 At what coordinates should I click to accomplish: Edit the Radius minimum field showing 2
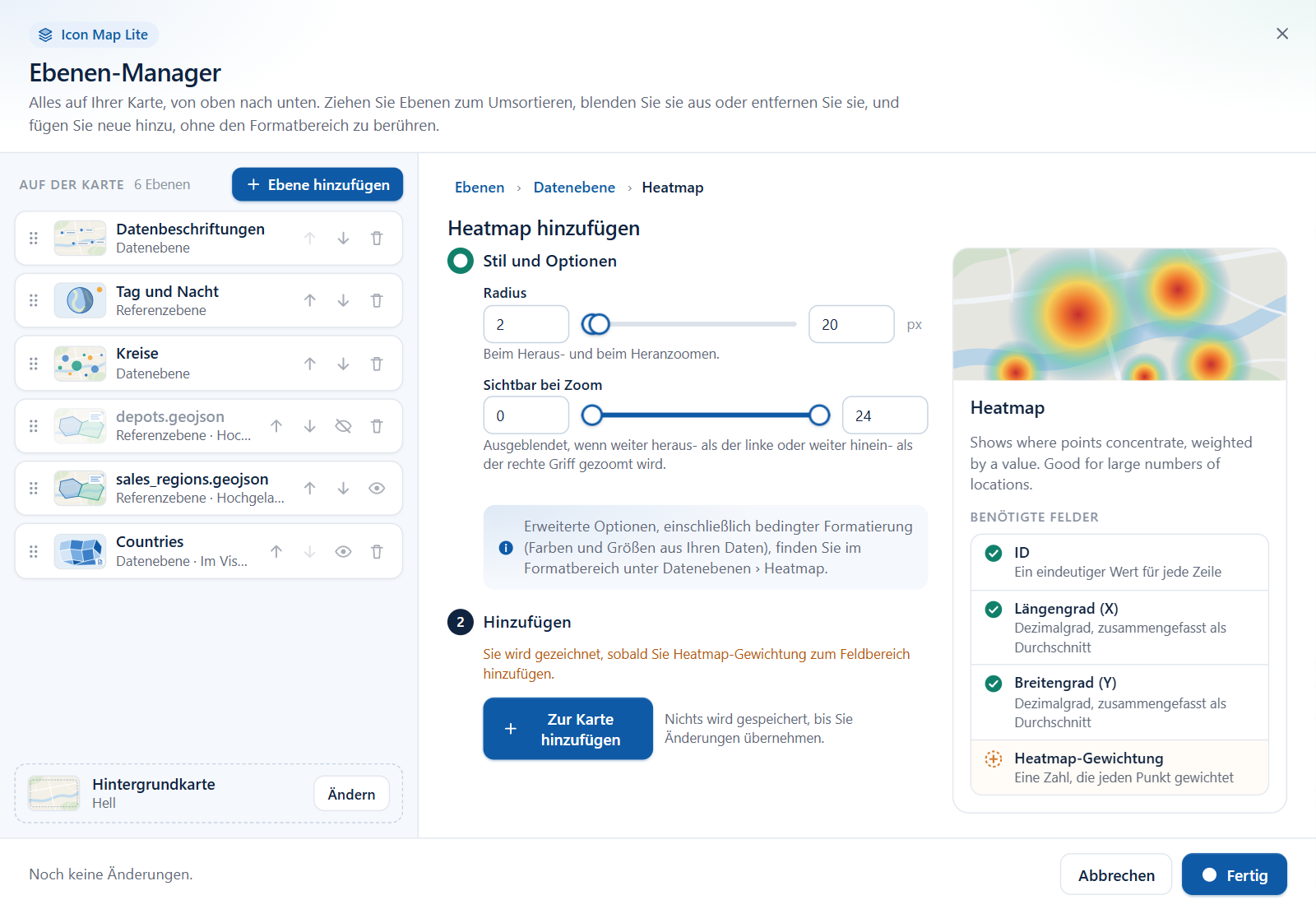pyautogui.click(x=526, y=324)
